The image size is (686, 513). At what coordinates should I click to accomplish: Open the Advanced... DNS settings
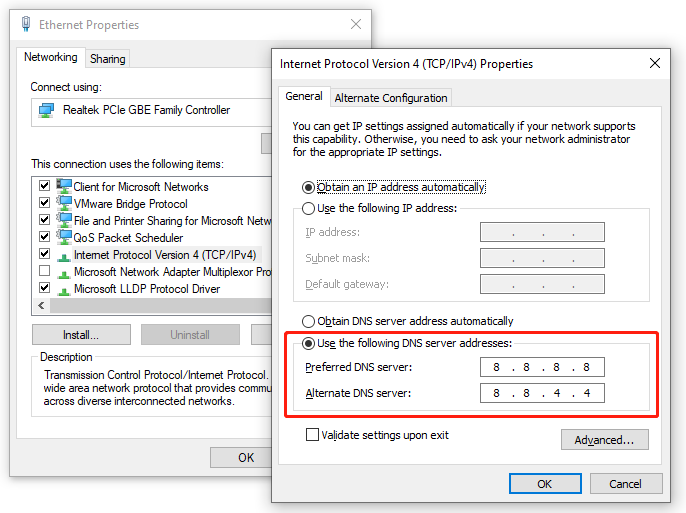pos(605,440)
